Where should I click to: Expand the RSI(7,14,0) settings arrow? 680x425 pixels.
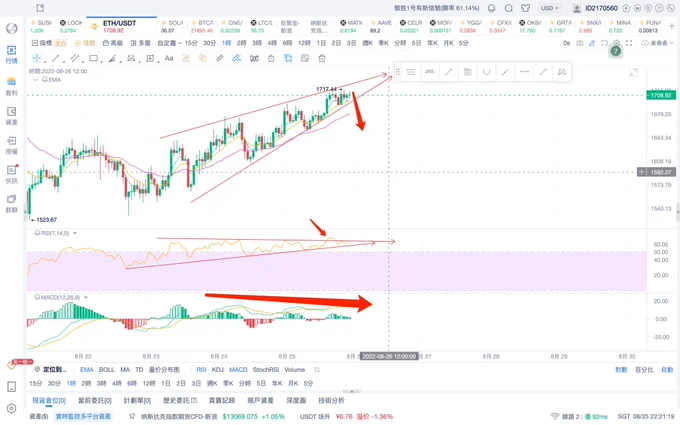tap(75, 233)
